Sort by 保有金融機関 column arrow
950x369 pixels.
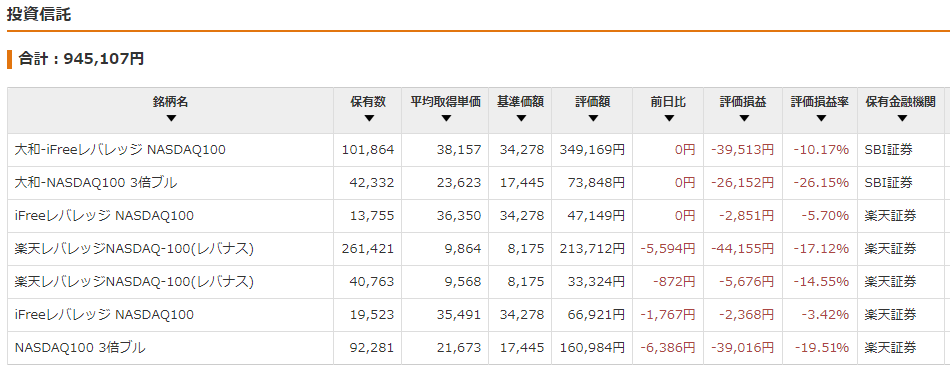(902, 119)
